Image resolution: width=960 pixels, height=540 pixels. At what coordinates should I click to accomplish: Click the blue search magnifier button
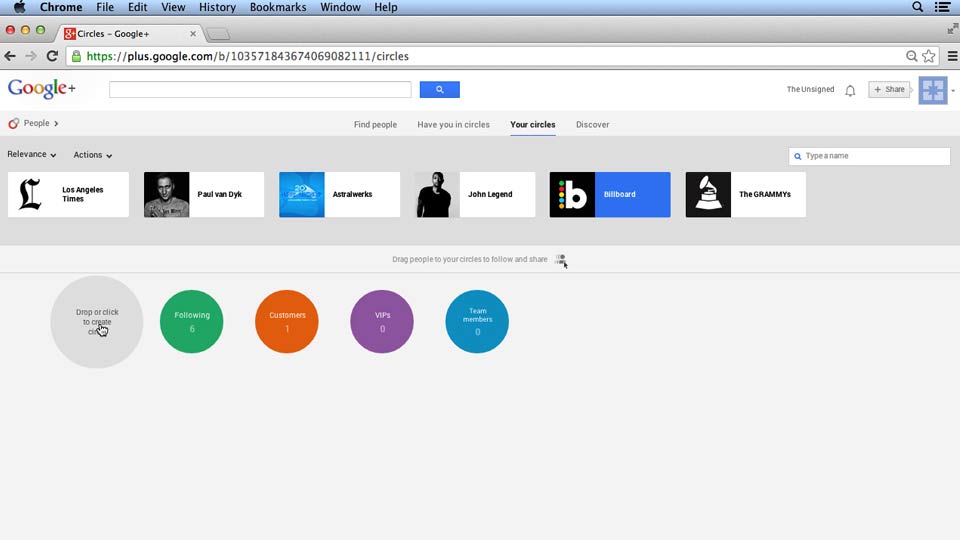(440, 89)
